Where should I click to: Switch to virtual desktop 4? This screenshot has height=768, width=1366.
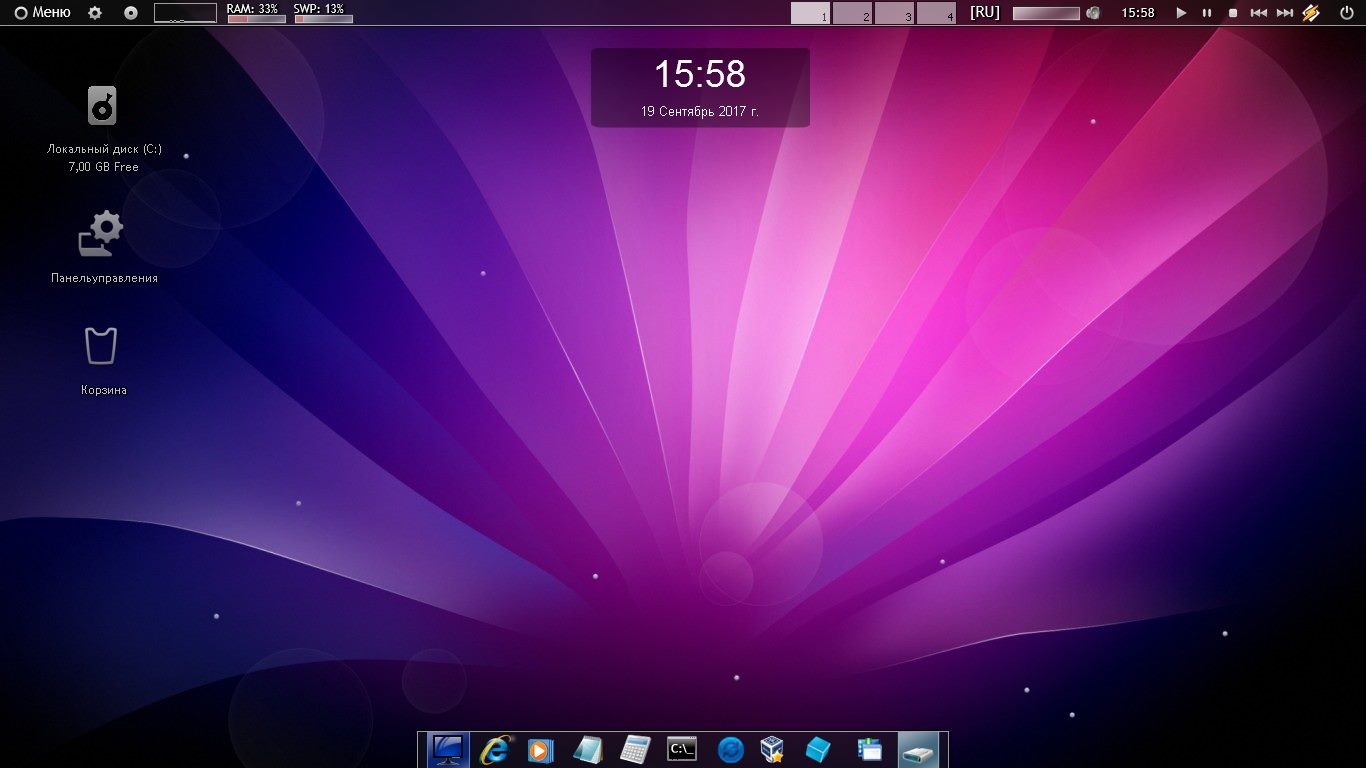click(x=937, y=14)
